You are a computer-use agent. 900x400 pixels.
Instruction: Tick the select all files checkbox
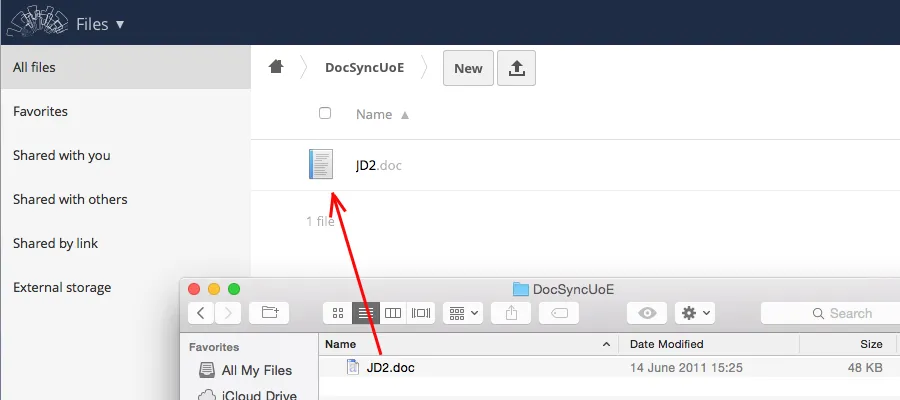click(325, 113)
